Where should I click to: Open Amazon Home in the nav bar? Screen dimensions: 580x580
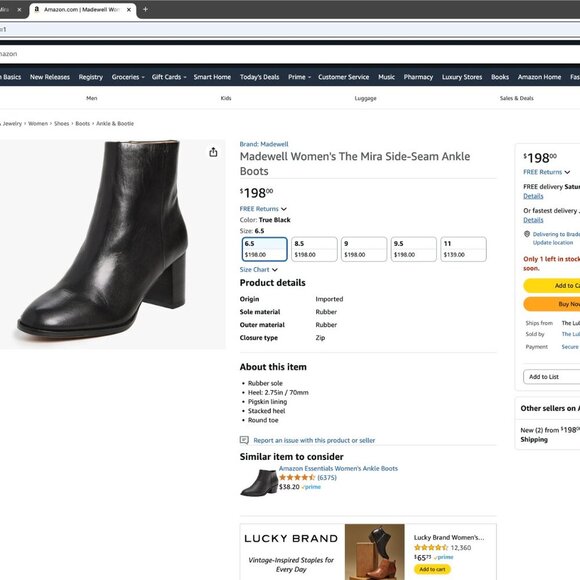[539, 77]
